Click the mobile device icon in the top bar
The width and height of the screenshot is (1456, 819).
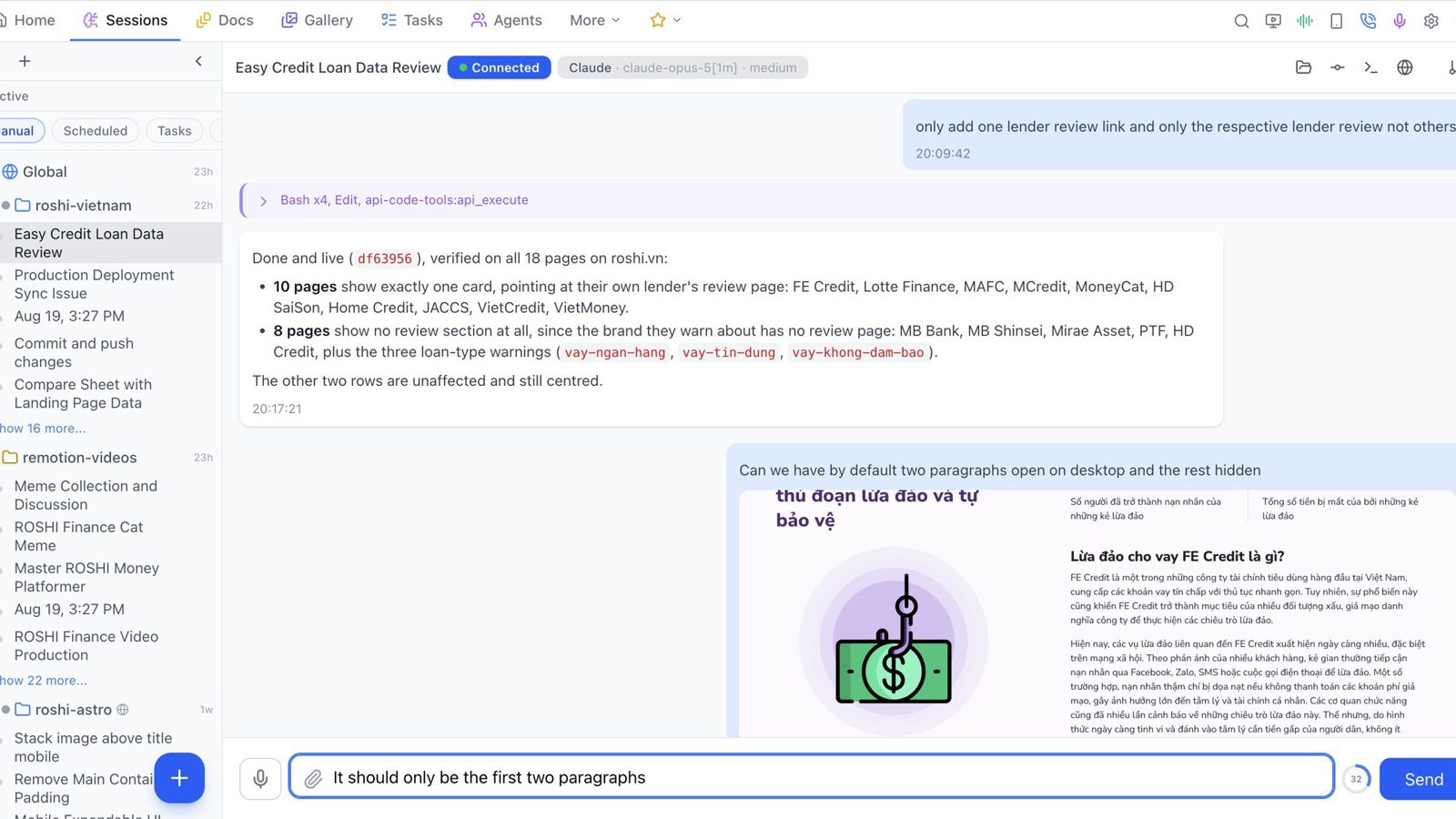(1336, 21)
